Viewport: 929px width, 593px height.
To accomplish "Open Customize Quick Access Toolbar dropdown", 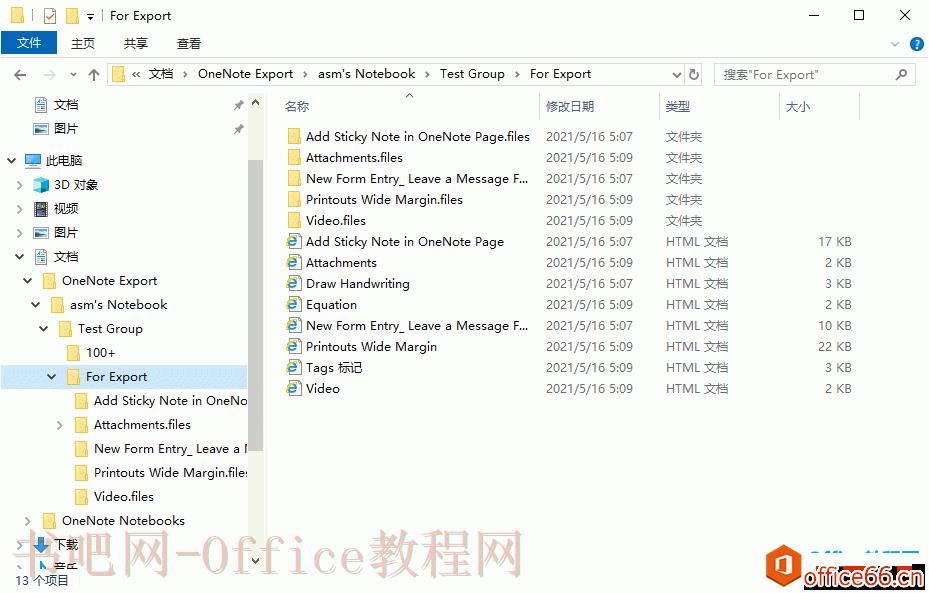I will 90,17.
